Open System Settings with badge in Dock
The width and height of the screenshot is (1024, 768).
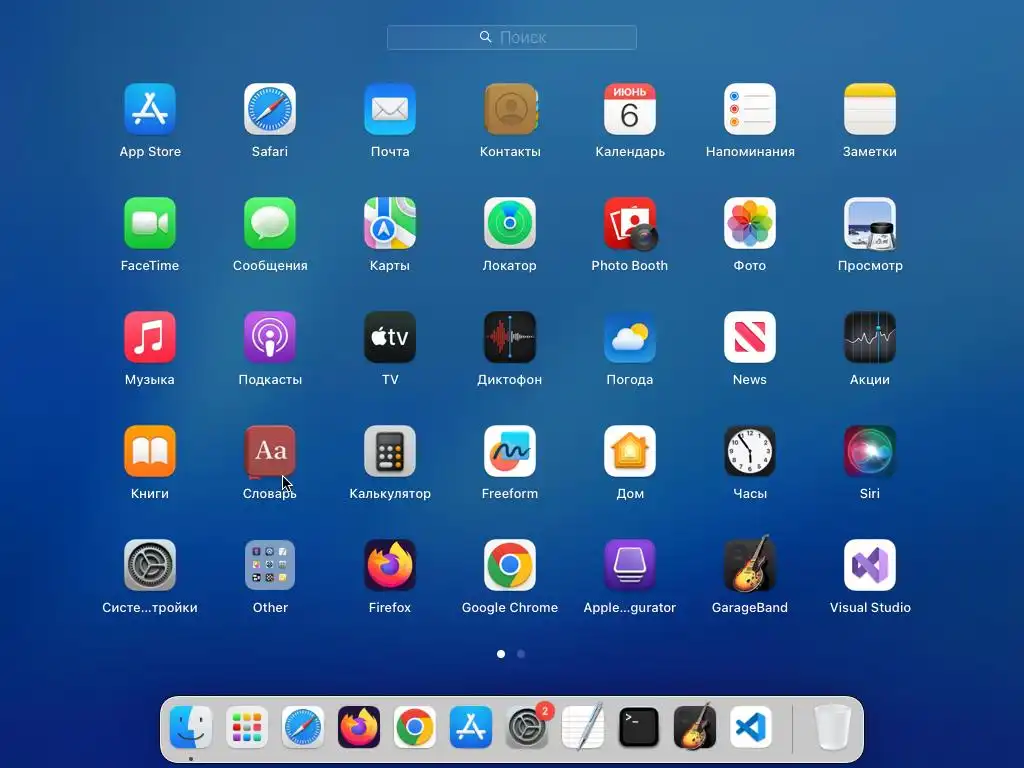point(527,727)
